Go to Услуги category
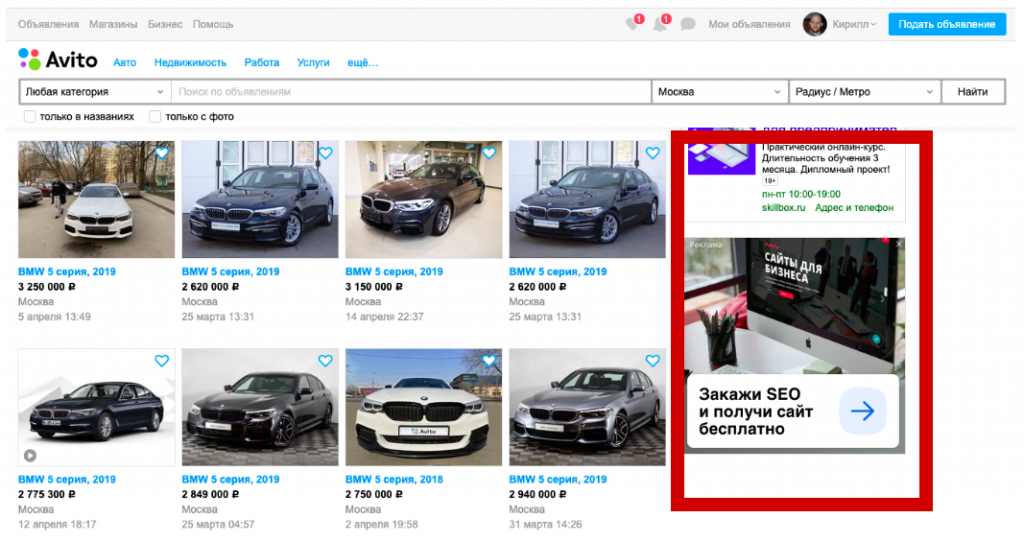The width and height of the screenshot is (1024, 541). (x=313, y=63)
